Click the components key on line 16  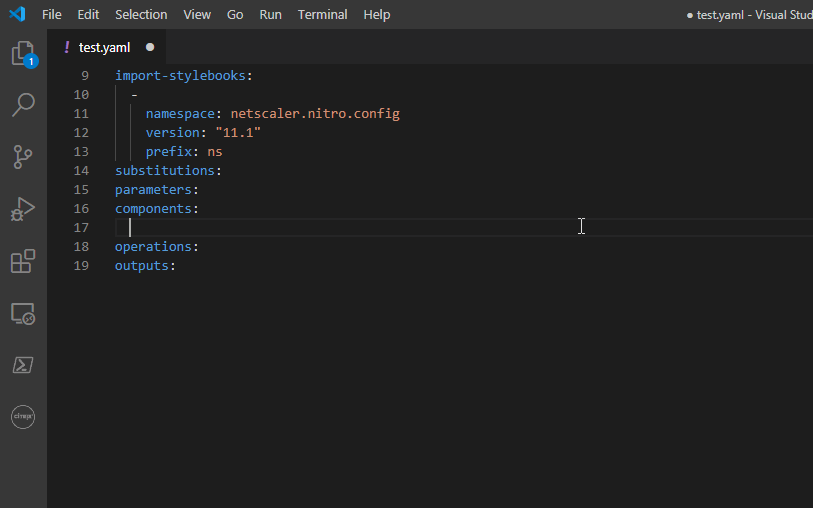click(153, 209)
